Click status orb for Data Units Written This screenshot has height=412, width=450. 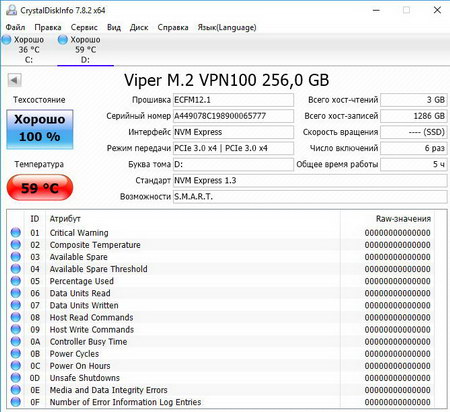pos(16,305)
